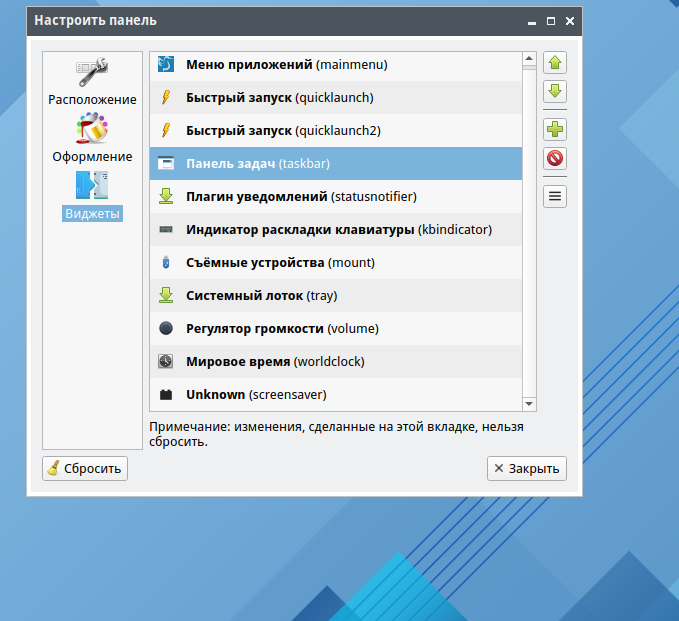Minimize the Настроить панель window
The width and height of the screenshot is (679, 621).
(x=532, y=21)
